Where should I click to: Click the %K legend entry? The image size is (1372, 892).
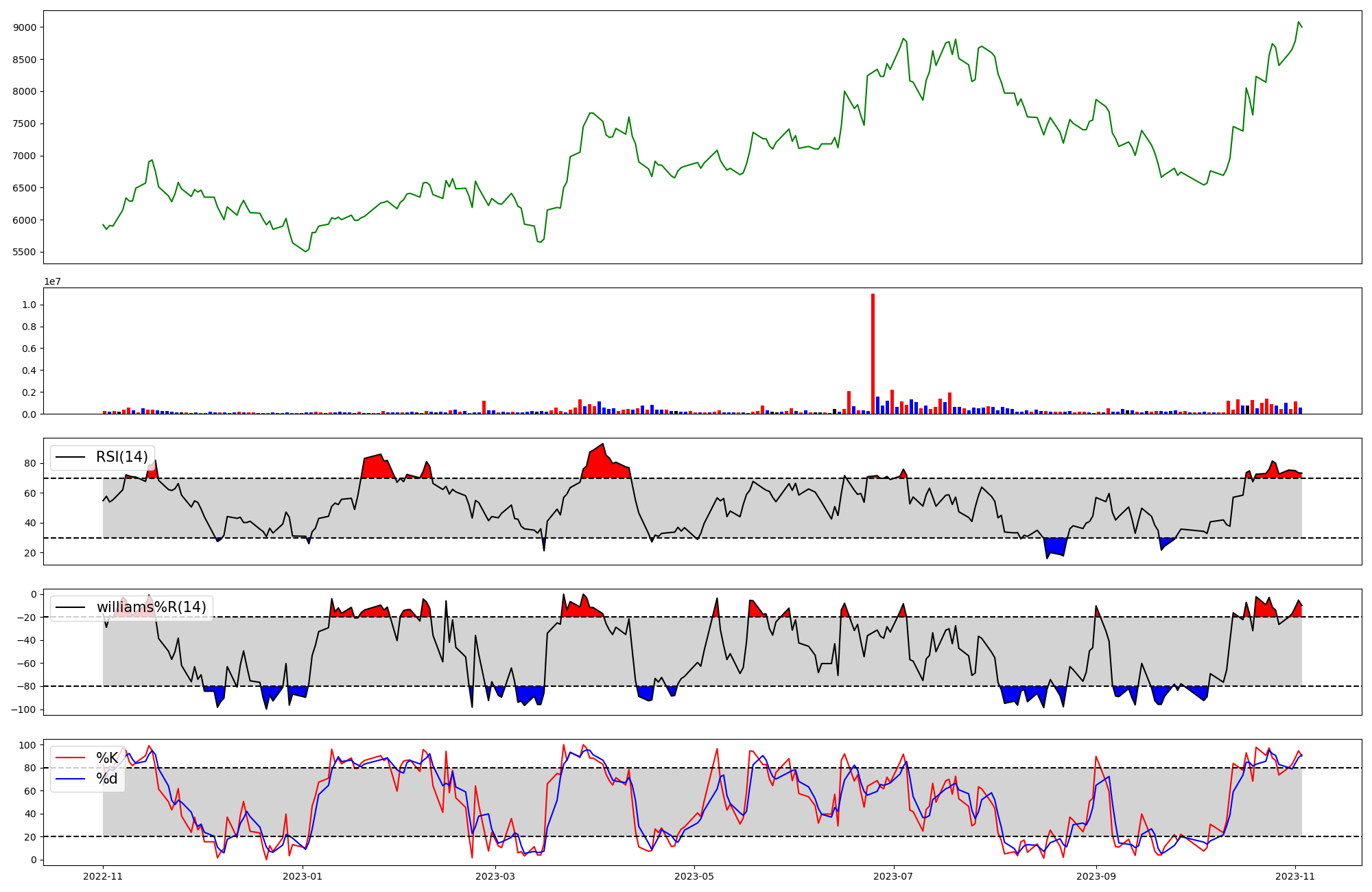[x=106, y=758]
